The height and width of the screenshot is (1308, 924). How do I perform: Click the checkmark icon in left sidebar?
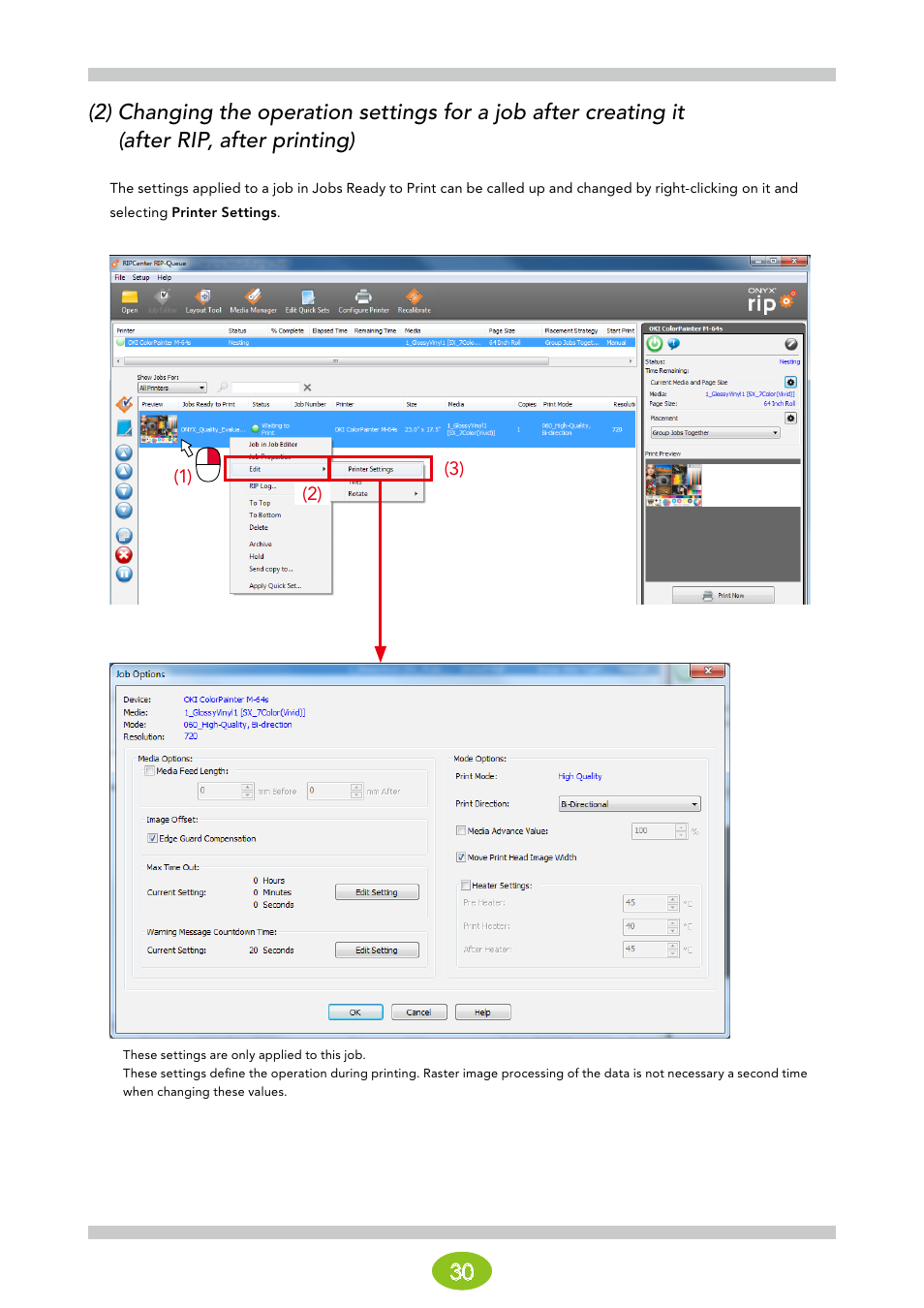tap(124, 404)
